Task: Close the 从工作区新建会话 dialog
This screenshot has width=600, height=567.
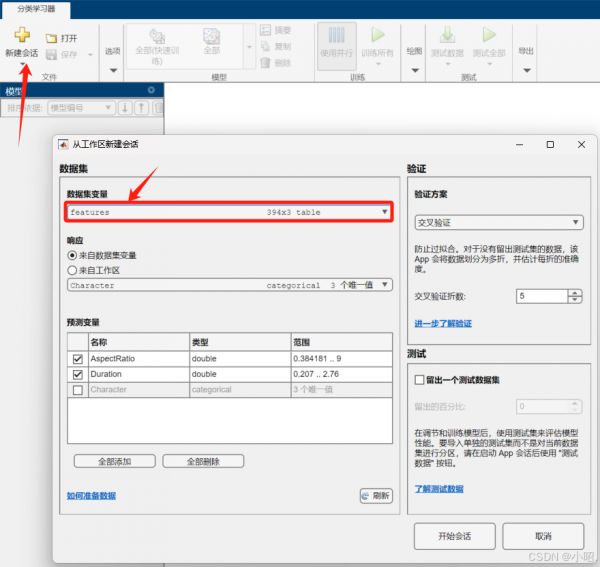Action: click(581, 144)
